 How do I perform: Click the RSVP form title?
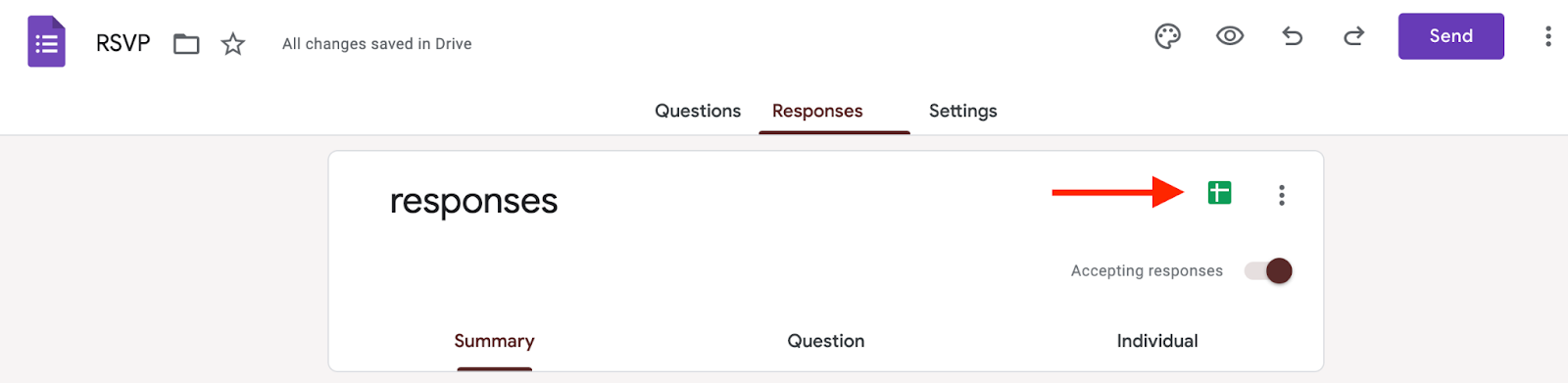click(x=122, y=43)
